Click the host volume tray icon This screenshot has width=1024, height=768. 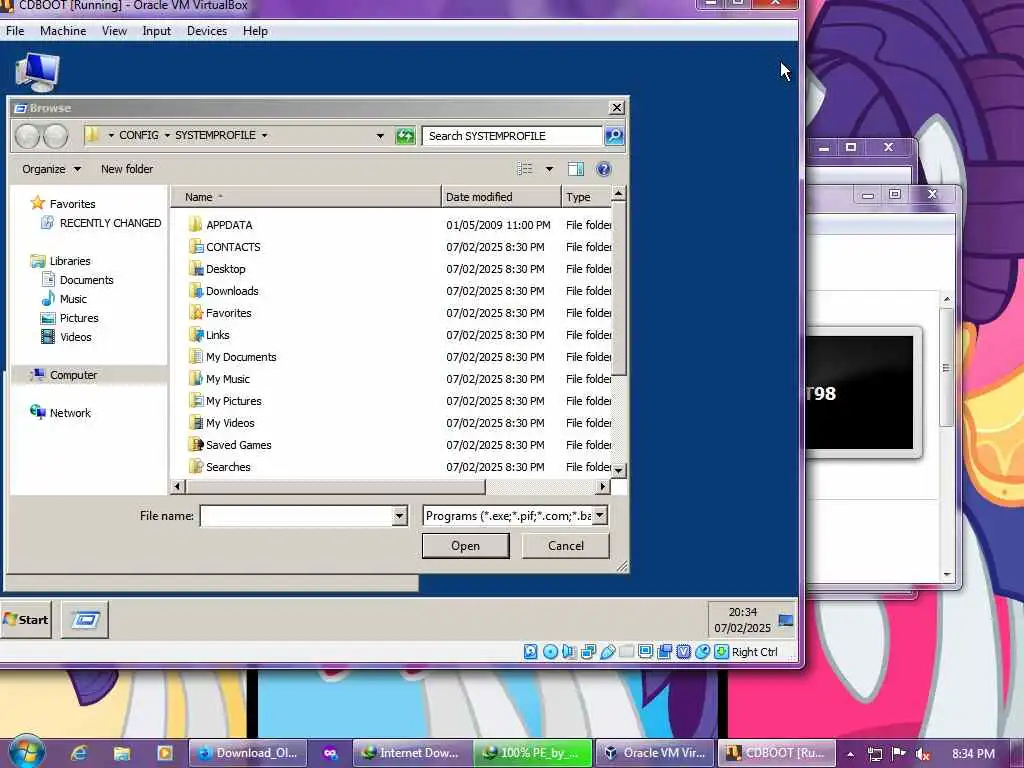click(x=922, y=754)
